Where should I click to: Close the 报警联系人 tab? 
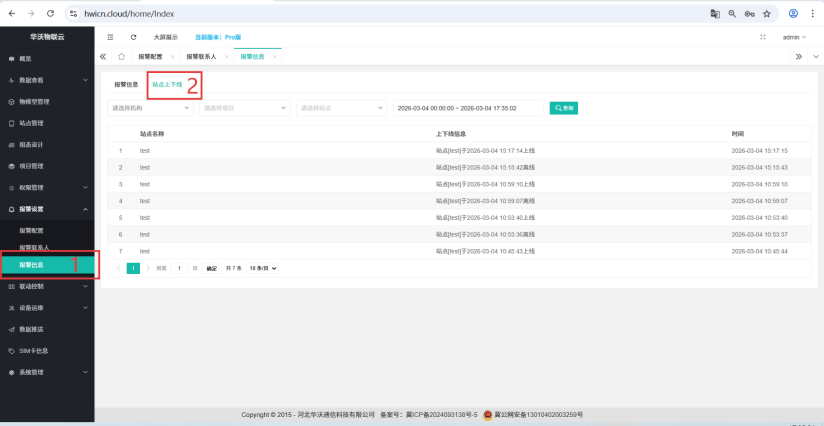[x=226, y=57]
